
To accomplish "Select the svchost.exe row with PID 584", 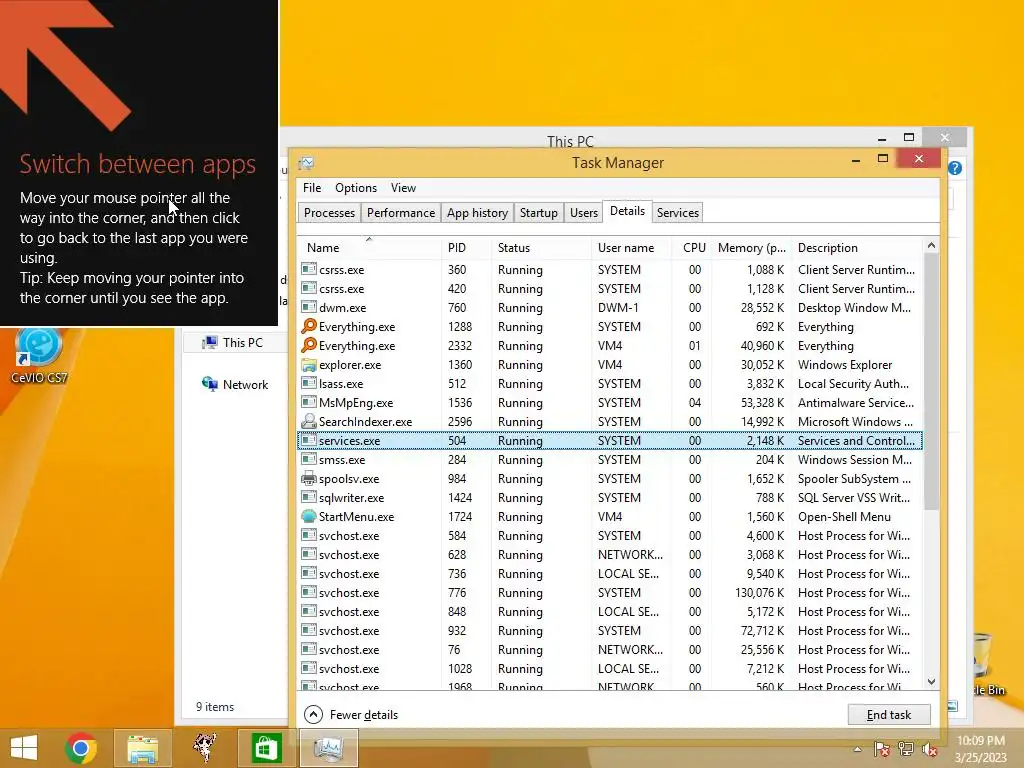I will [610, 535].
